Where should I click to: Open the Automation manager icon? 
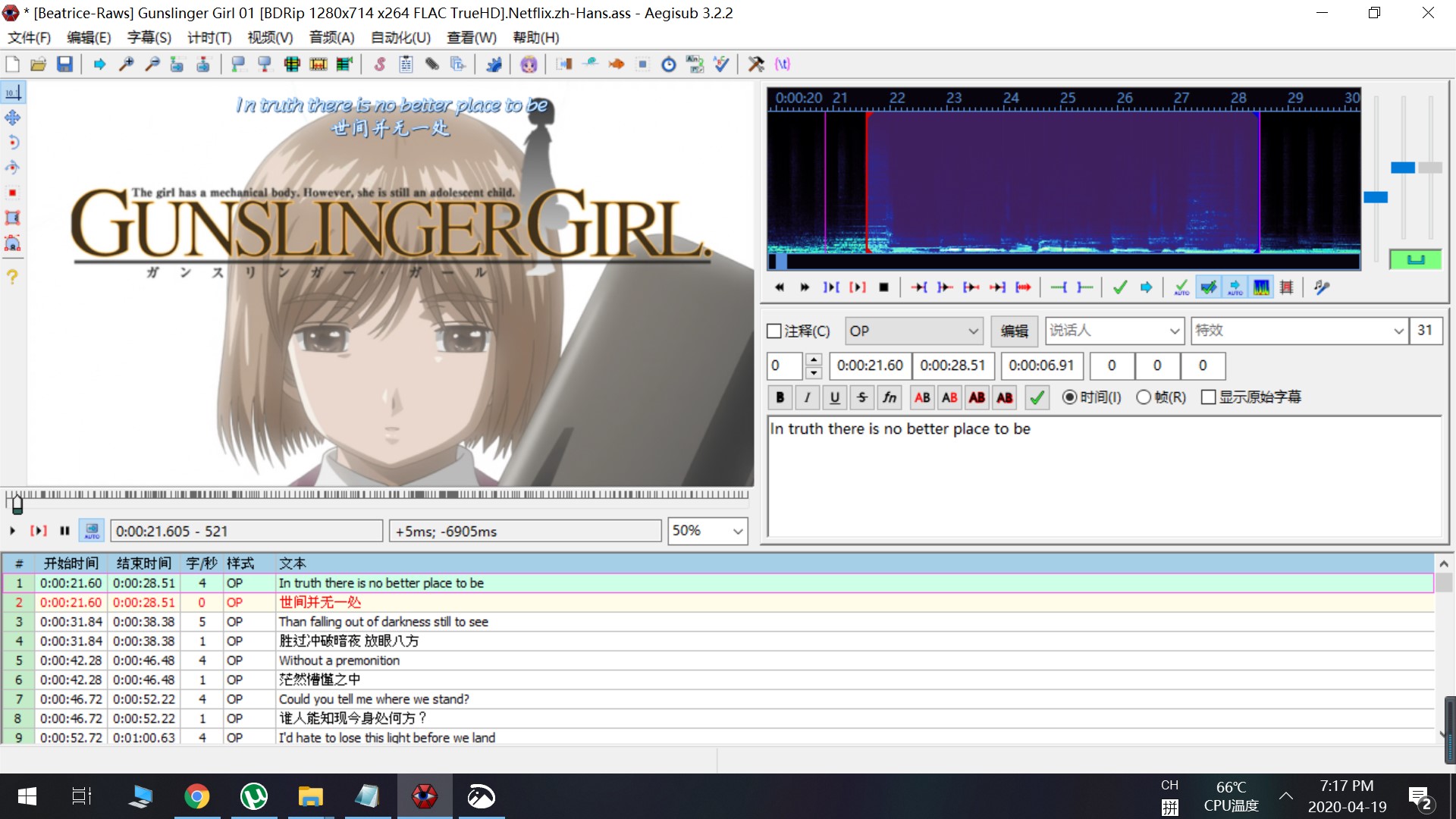pos(494,64)
